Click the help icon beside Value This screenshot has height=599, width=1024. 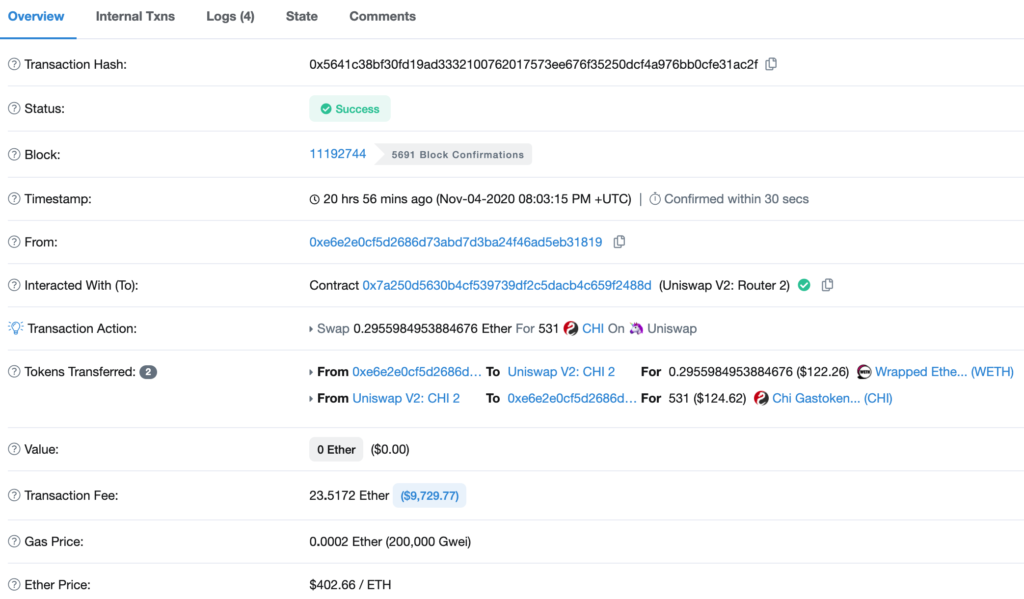[x=14, y=449]
